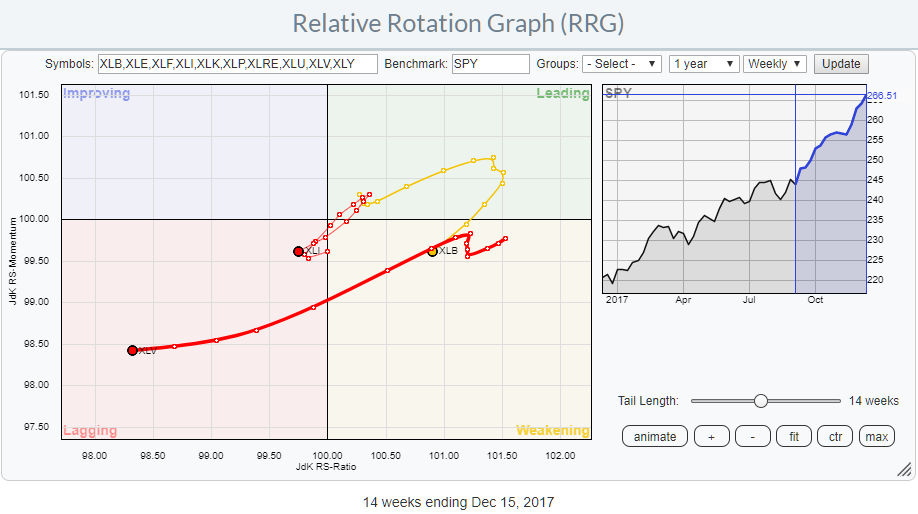Click the resize grip icon at corner
This screenshot has width=918, height=514.
coord(905,469)
